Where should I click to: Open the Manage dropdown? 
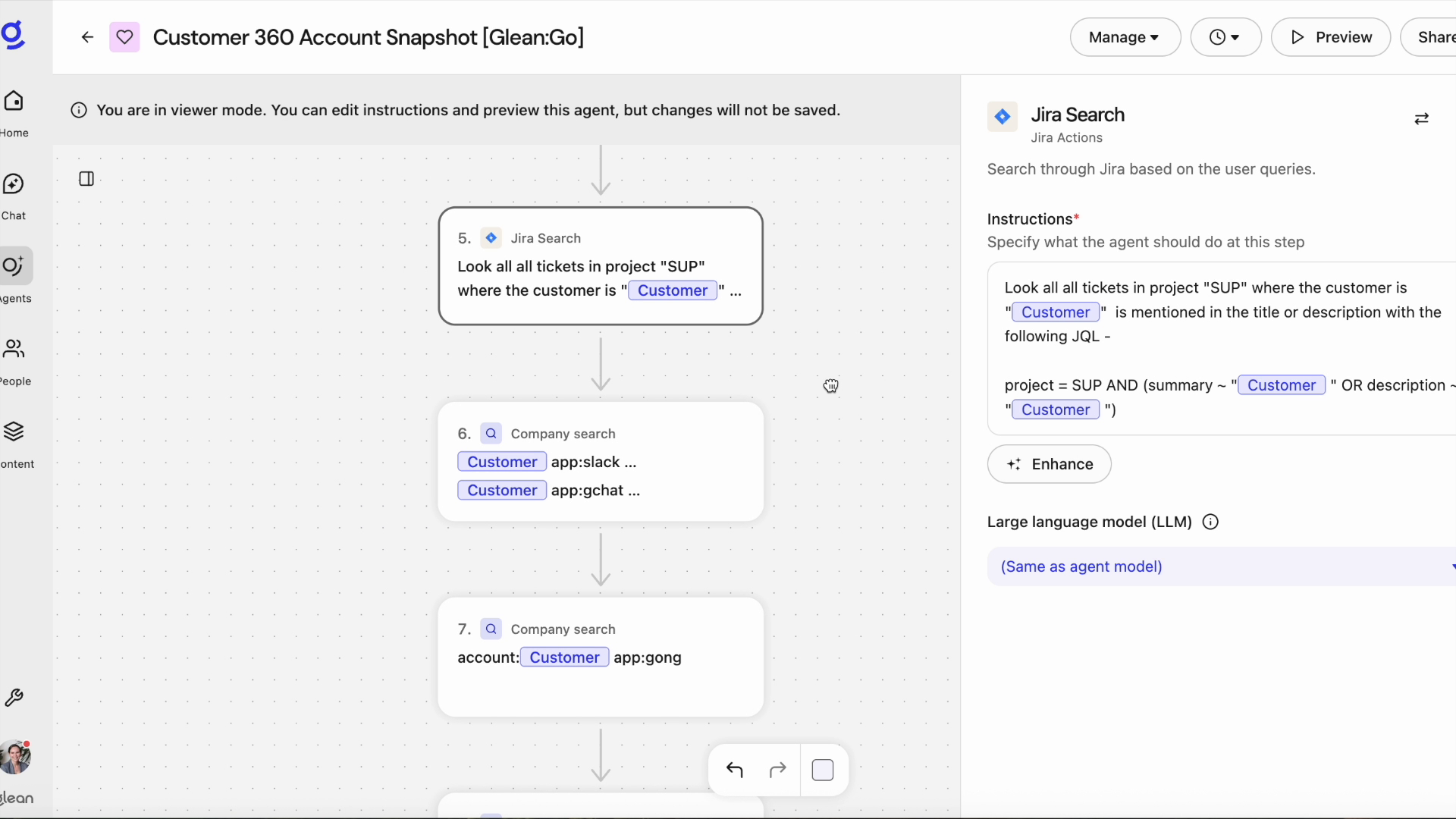[1125, 36]
